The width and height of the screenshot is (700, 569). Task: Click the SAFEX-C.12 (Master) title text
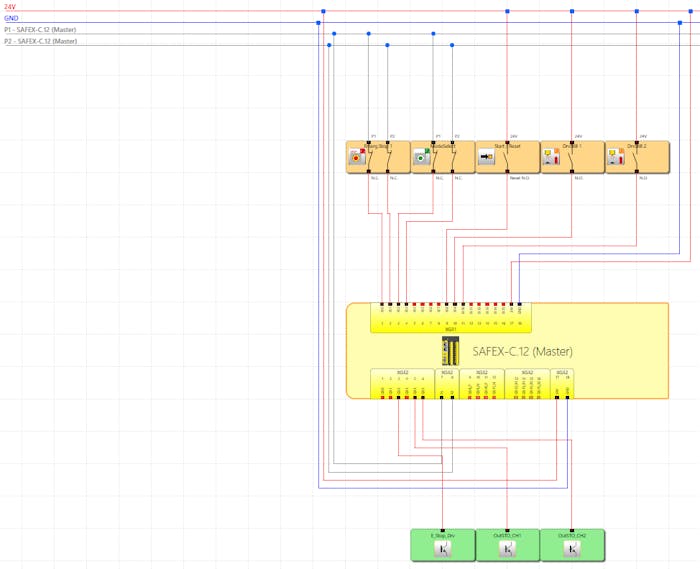tap(522, 352)
